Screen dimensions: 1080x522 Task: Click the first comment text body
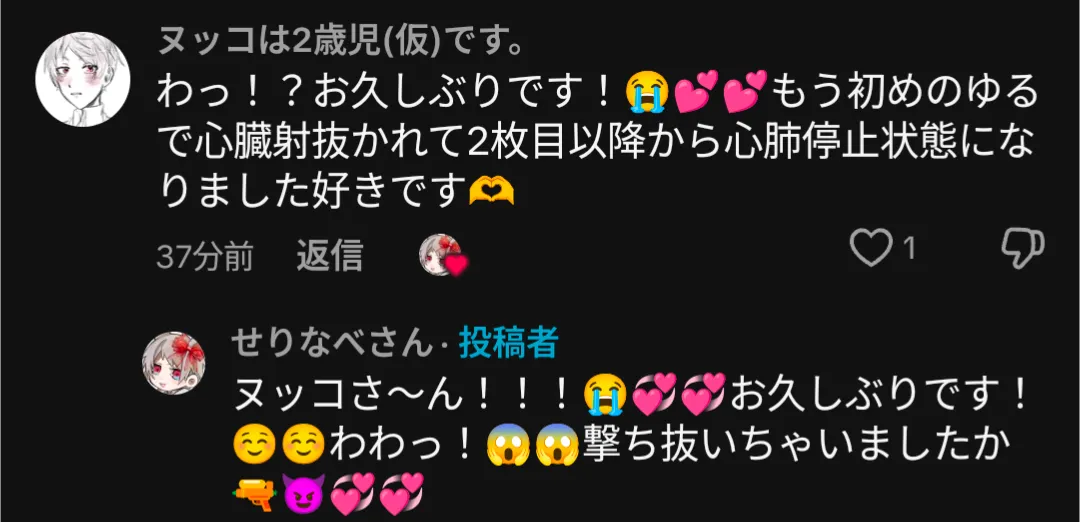point(597,143)
